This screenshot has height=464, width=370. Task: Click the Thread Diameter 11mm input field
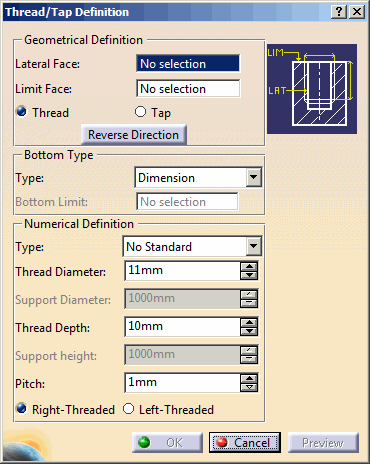coord(182,270)
